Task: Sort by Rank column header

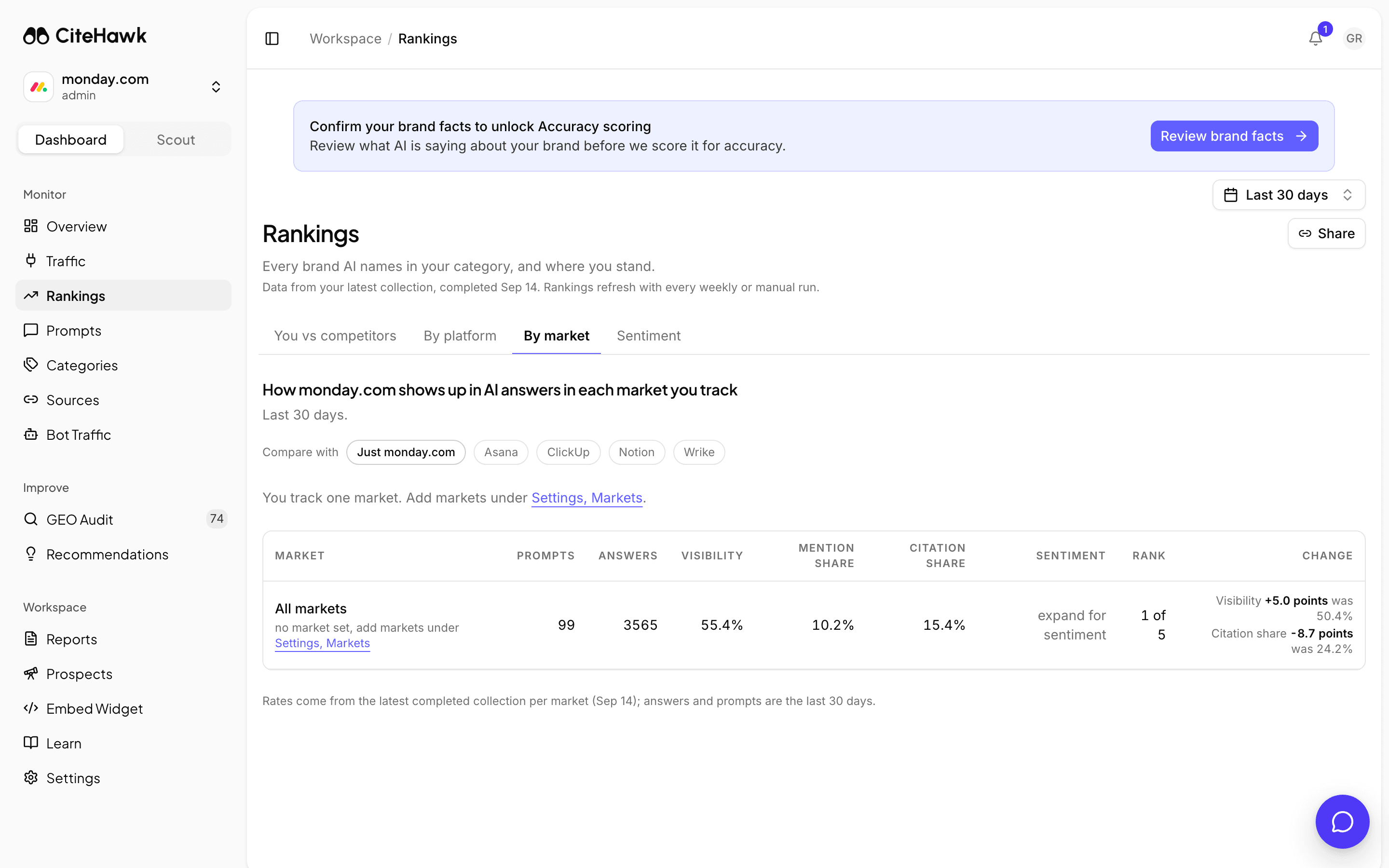Action: coord(1148,556)
